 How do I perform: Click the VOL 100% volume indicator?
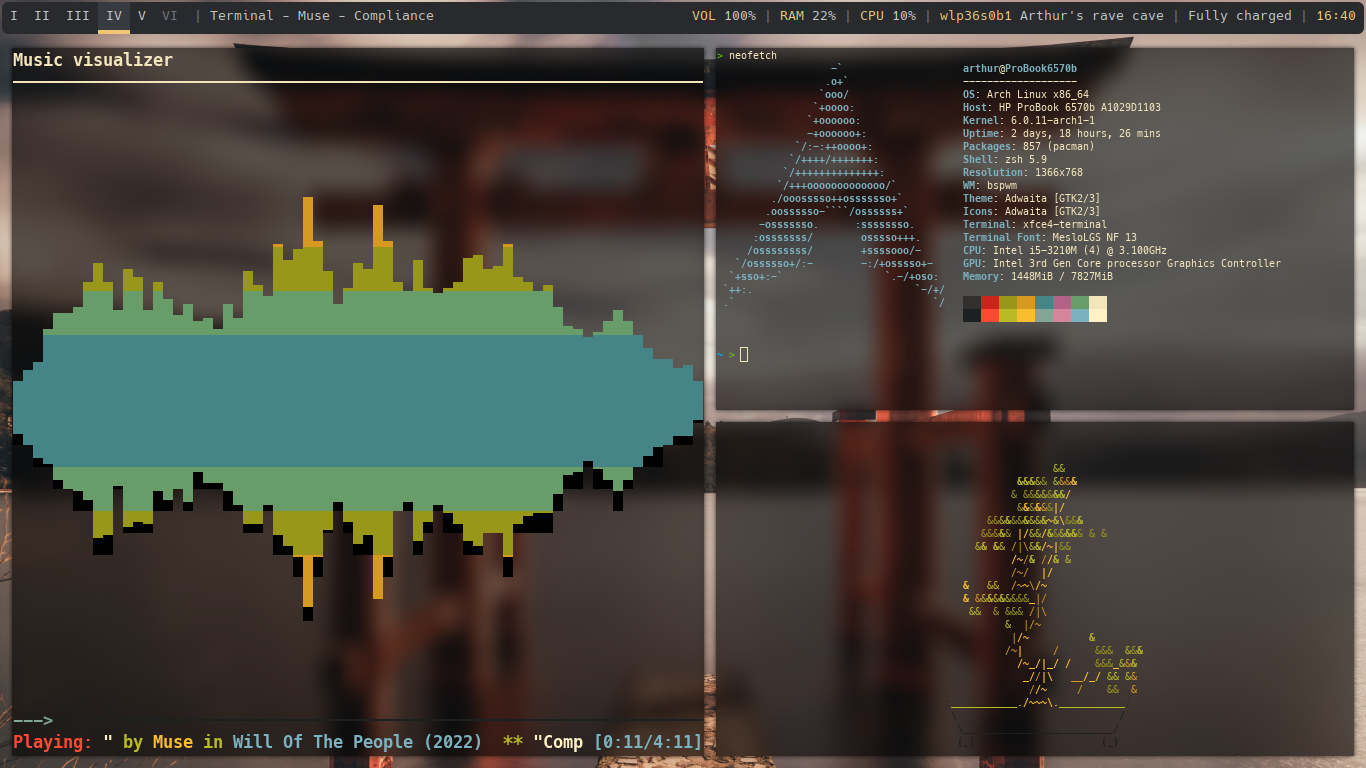[x=724, y=16]
